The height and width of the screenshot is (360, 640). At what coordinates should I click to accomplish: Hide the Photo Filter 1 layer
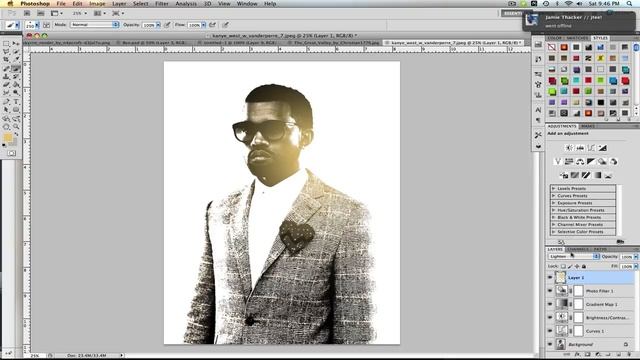pyautogui.click(x=550, y=291)
